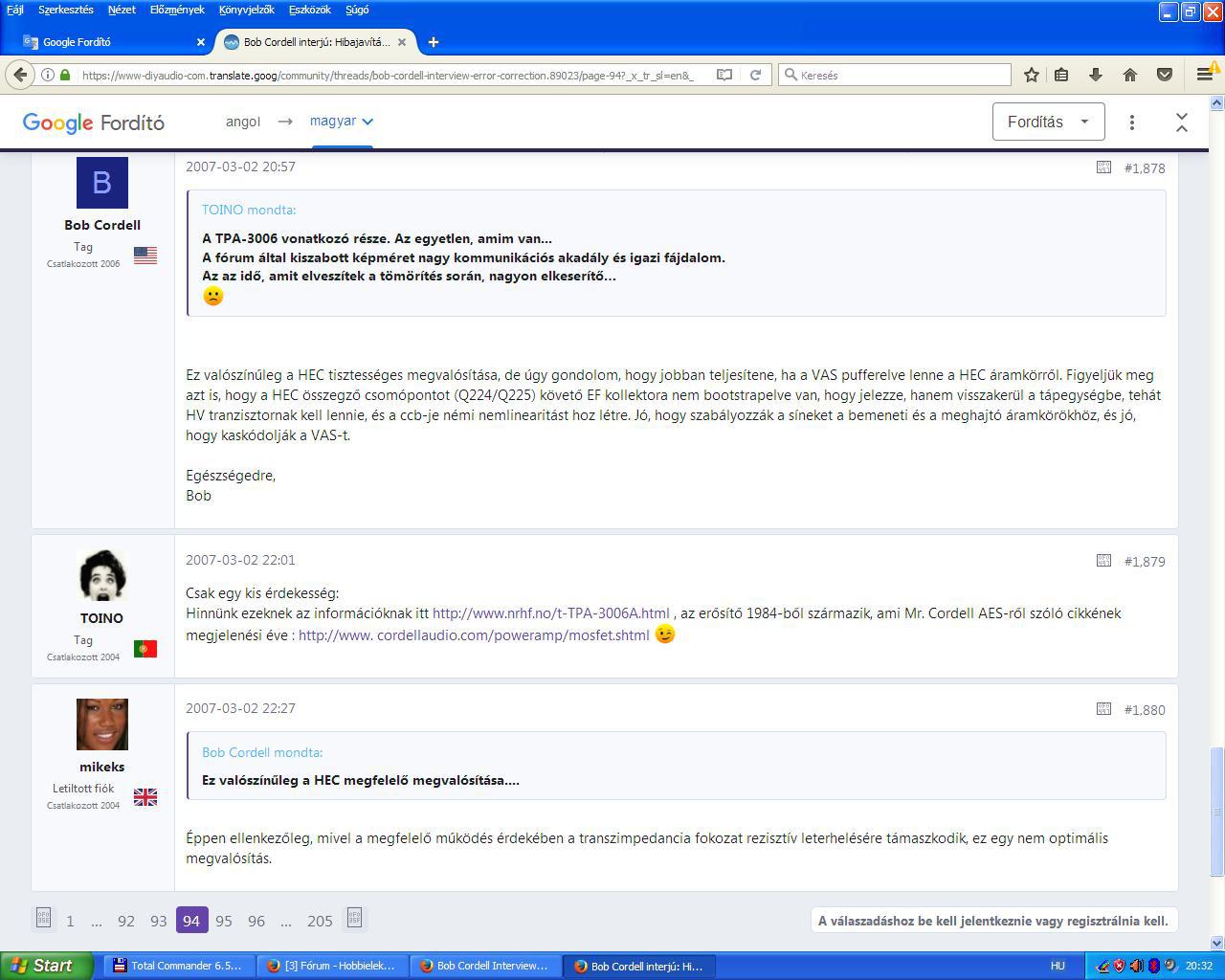Screen dimensions: 1225x980
Task: Open the cordellaudio.com mosfet.shtml link
Action: pyautogui.click(x=474, y=635)
